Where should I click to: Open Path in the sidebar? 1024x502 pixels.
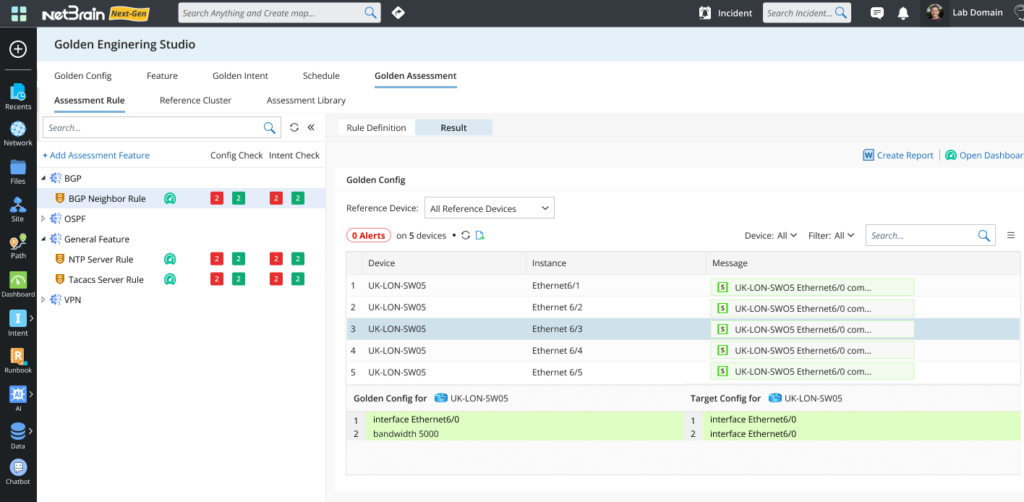pyautogui.click(x=18, y=247)
